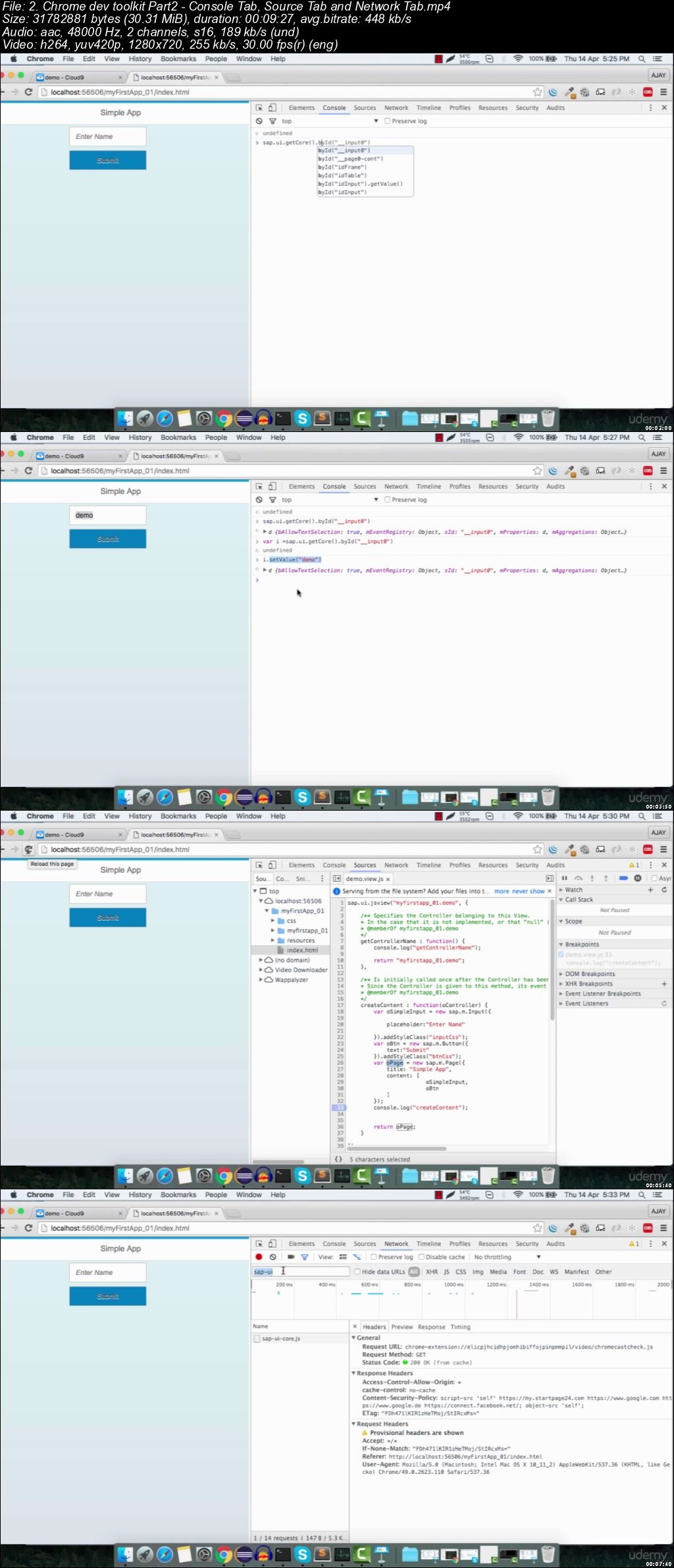Close the request details pane beside Headers

(355, 1326)
